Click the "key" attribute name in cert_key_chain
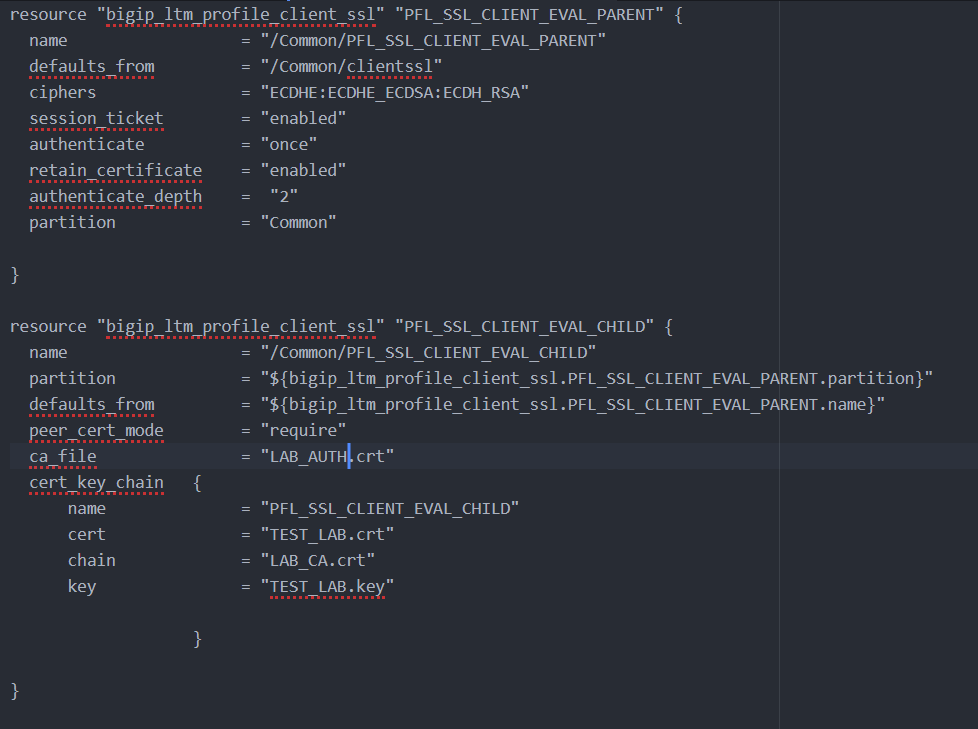The width and height of the screenshot is (978, 729). 82,587
